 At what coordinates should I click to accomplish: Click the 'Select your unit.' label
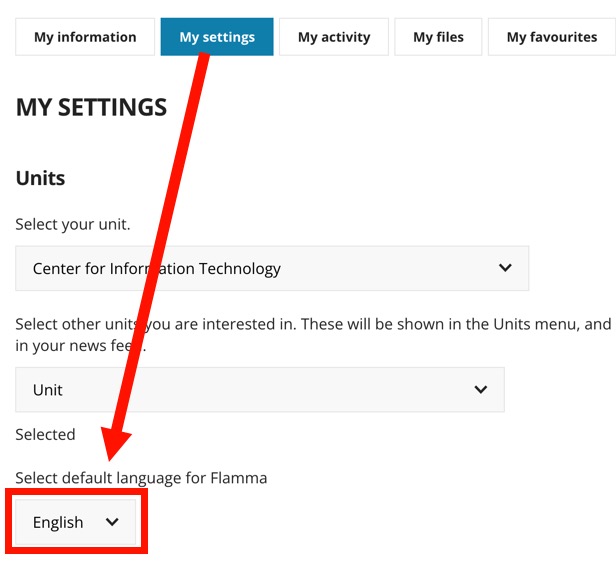pos(73,224)
